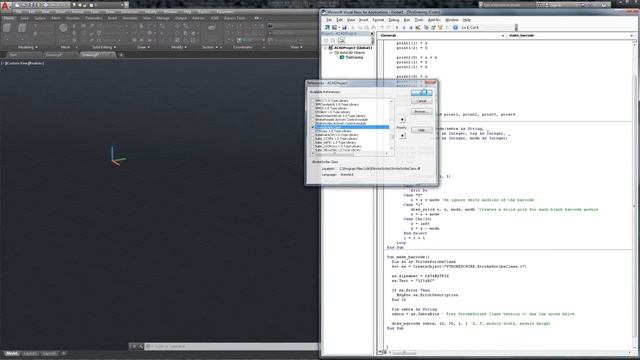The image size is (640, 360).
Task: Open Project Explorer via VBA toolbar icon
Action: click(426, 27)
